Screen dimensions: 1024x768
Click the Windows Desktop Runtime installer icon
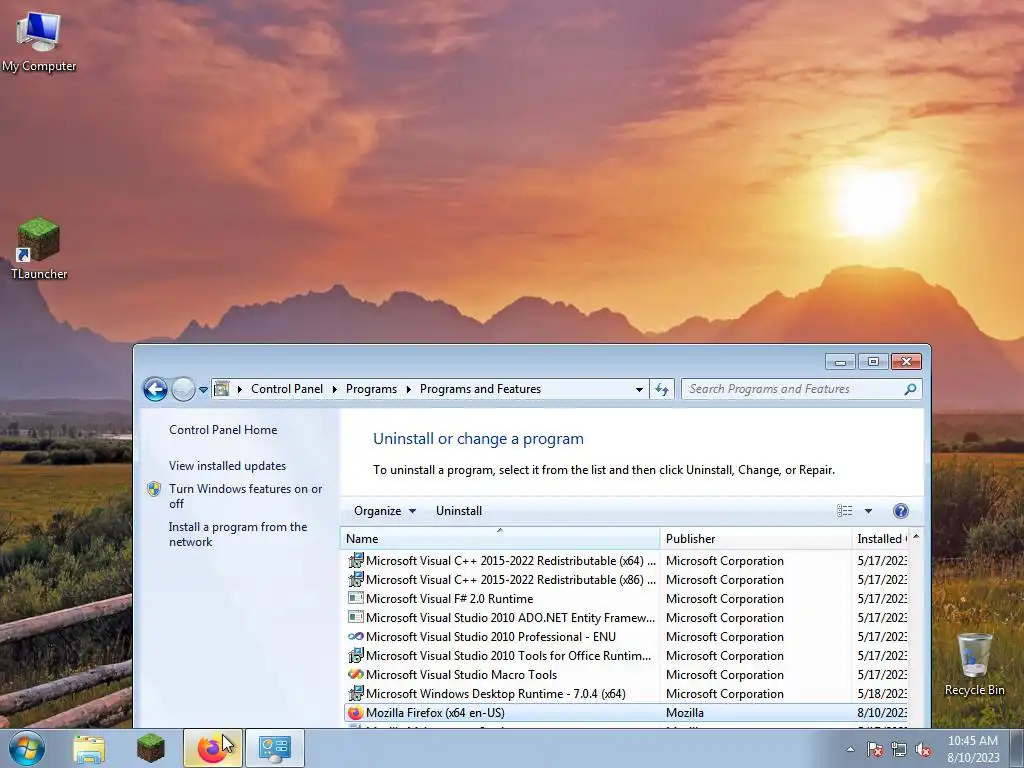[x=355, y=694]
